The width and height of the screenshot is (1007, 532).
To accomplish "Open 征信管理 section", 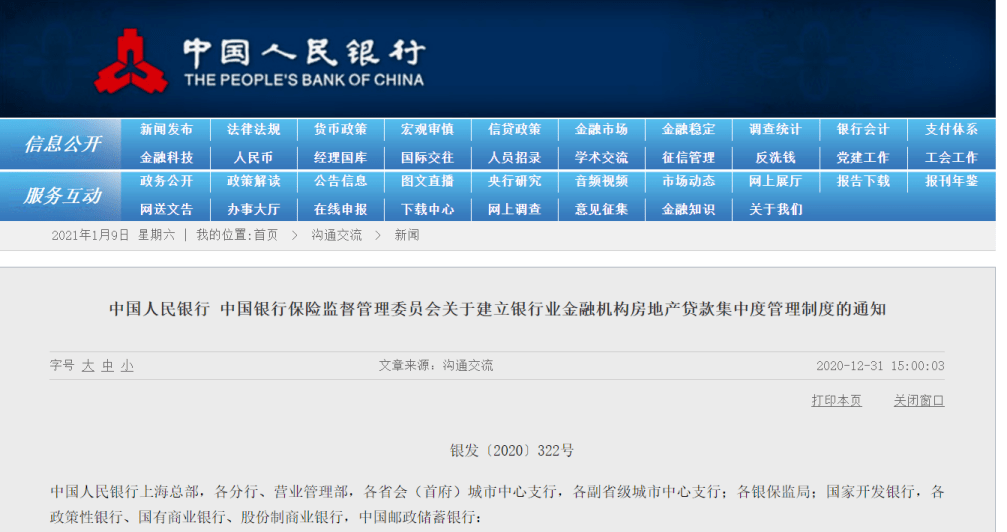I will (688, 157).
